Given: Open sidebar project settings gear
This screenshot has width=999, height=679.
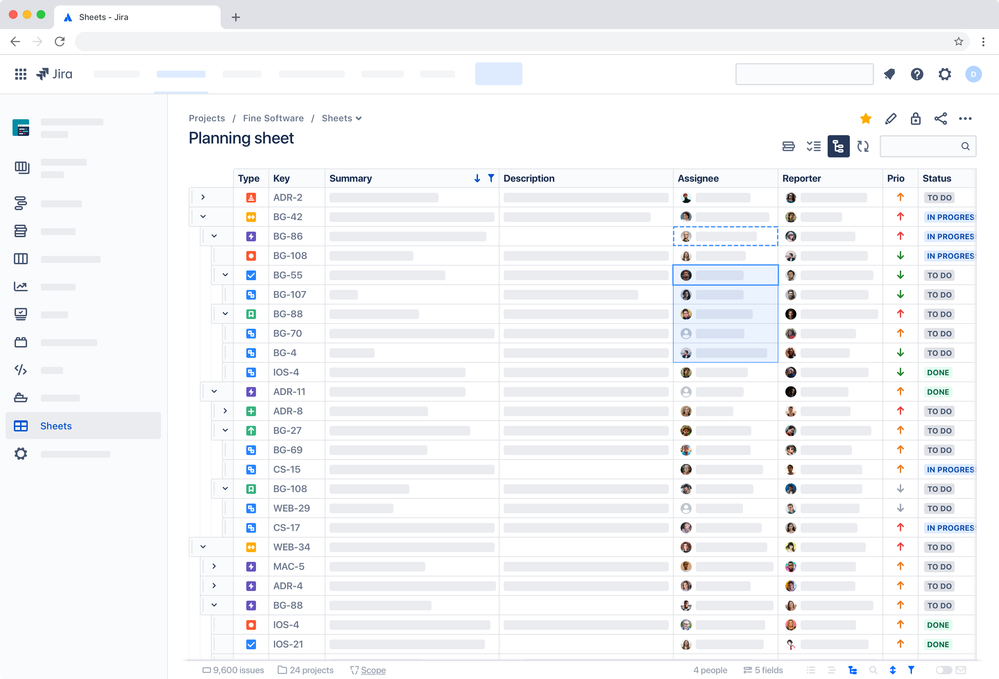Looking at the screenshot, I should 20,454.
